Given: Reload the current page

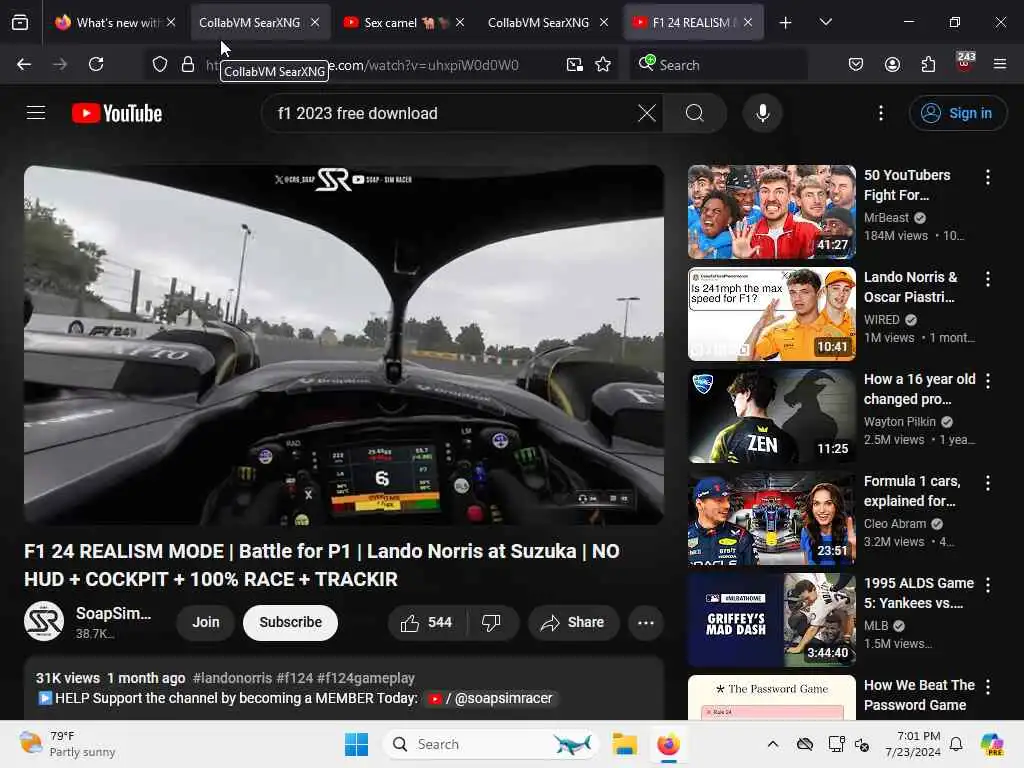Looking at the screenshot, I should [x=96, y=64].
